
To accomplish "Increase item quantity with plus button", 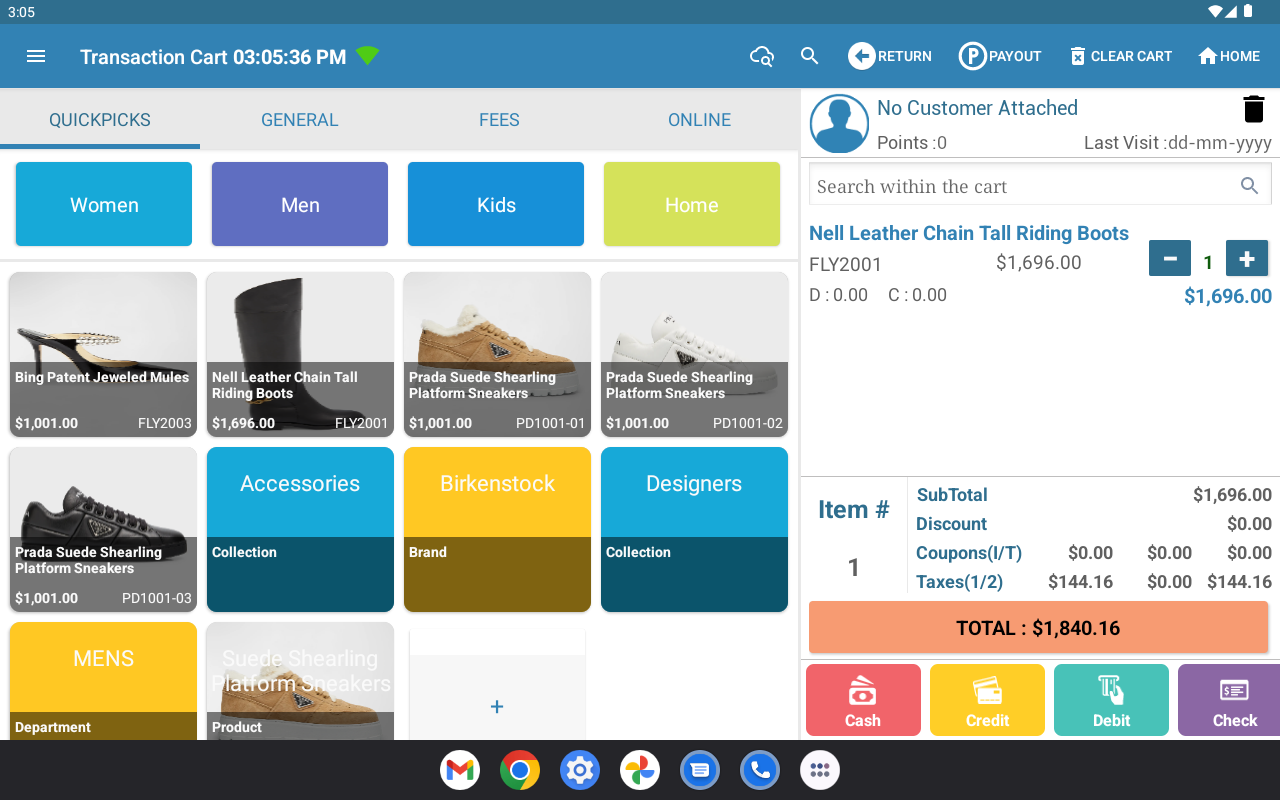I will (1247, 259).
